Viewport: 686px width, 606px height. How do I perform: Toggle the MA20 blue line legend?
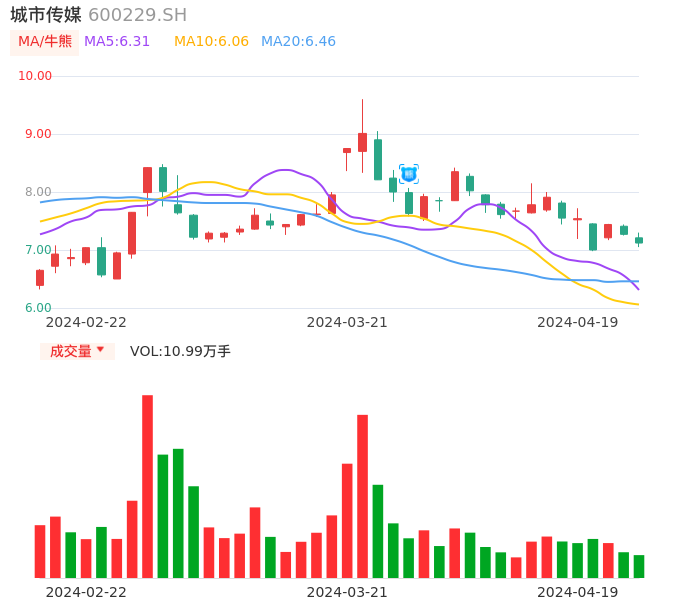pos(298,42)
